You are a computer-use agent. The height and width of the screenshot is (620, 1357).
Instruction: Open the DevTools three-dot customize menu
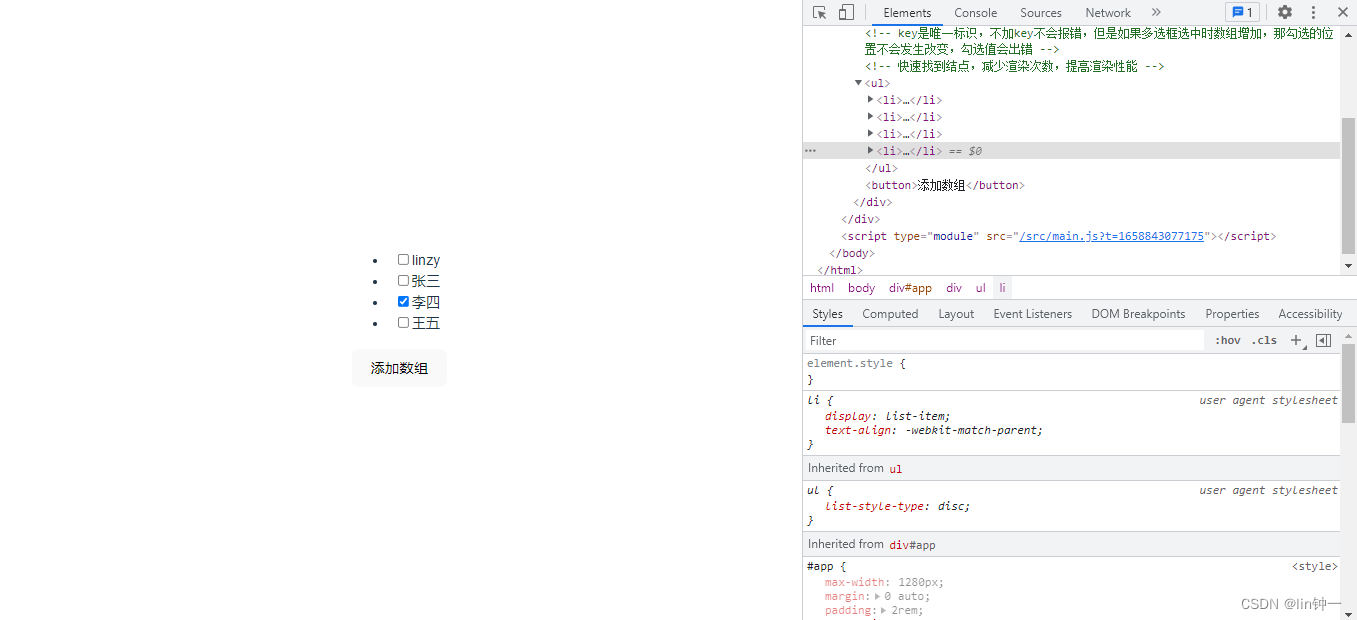click(1313, 12)
